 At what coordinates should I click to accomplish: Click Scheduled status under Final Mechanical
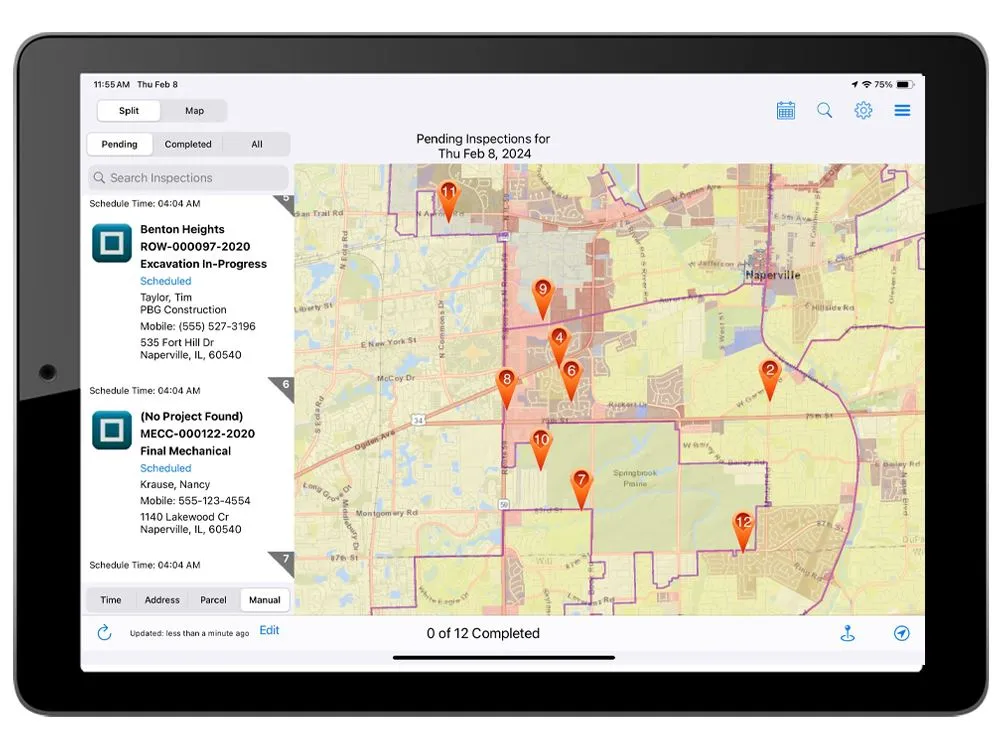pyautogui.click(x=166, y=468)
